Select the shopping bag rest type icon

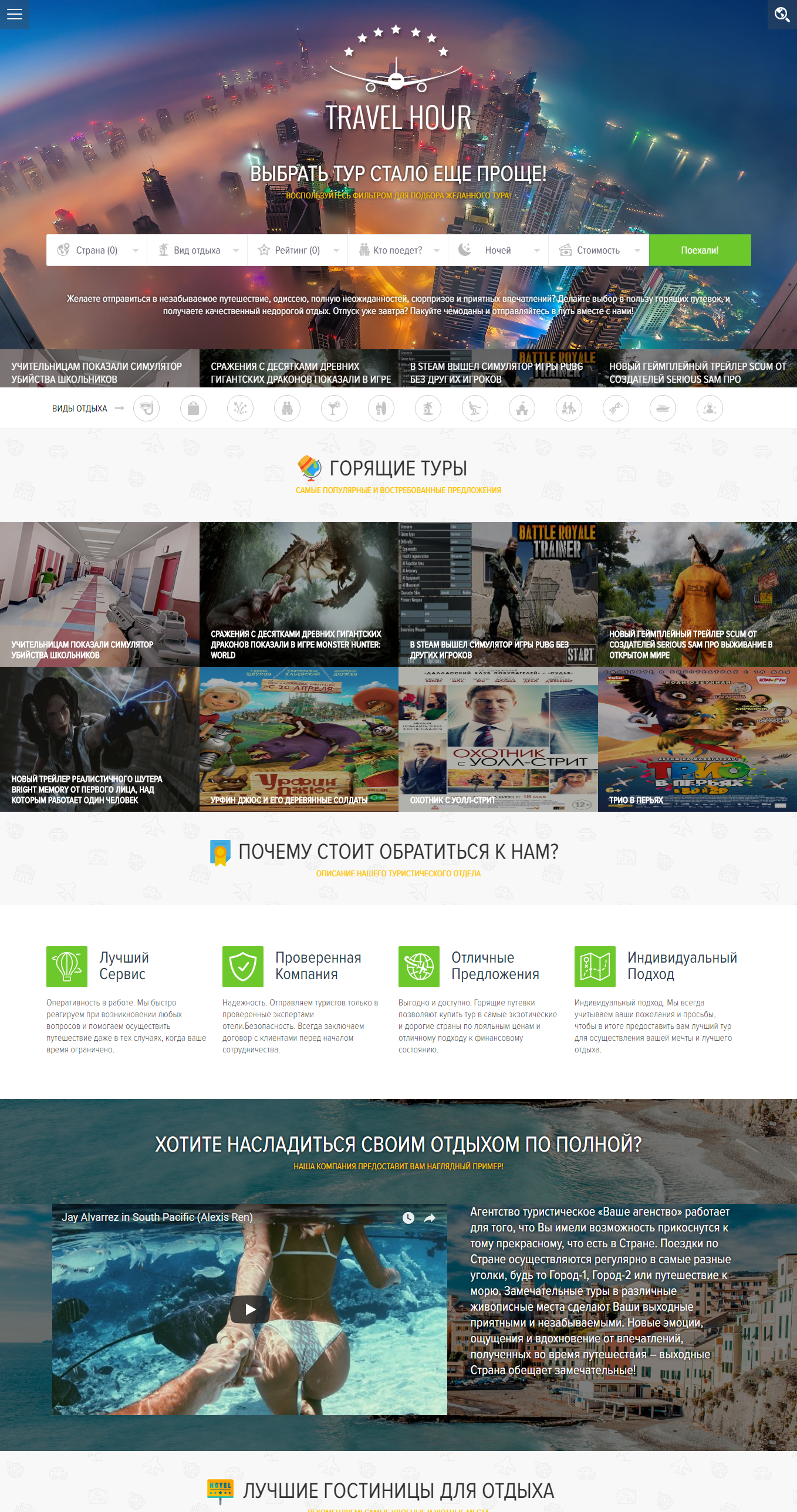(x=193, y=408)
